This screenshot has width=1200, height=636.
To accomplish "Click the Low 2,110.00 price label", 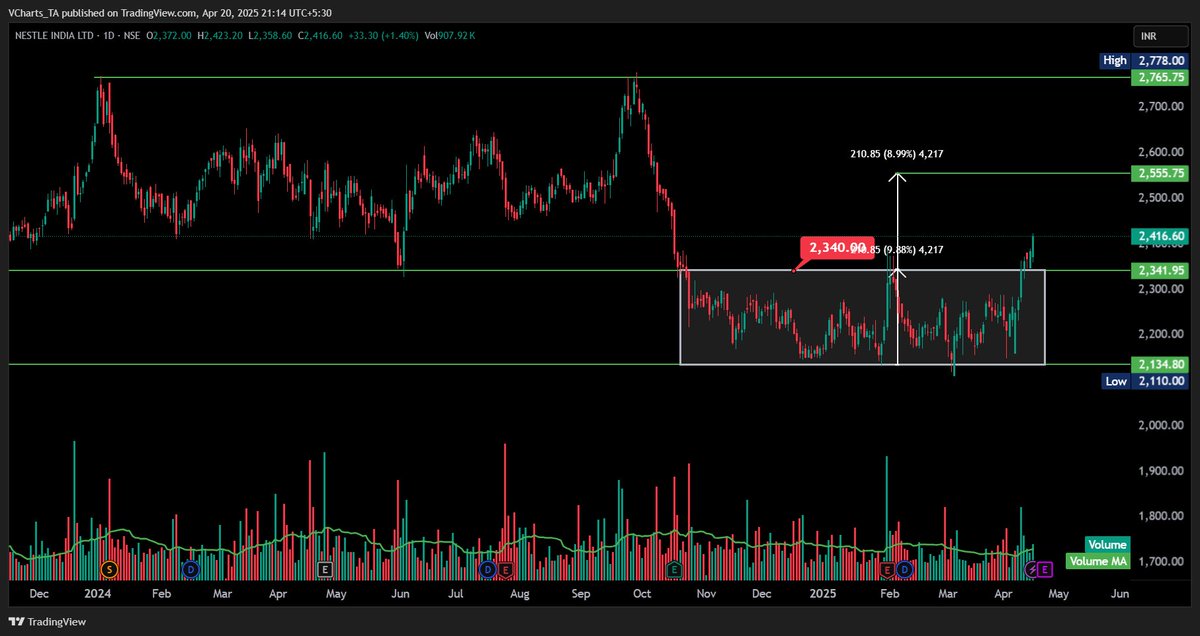I will [1144, 381].
